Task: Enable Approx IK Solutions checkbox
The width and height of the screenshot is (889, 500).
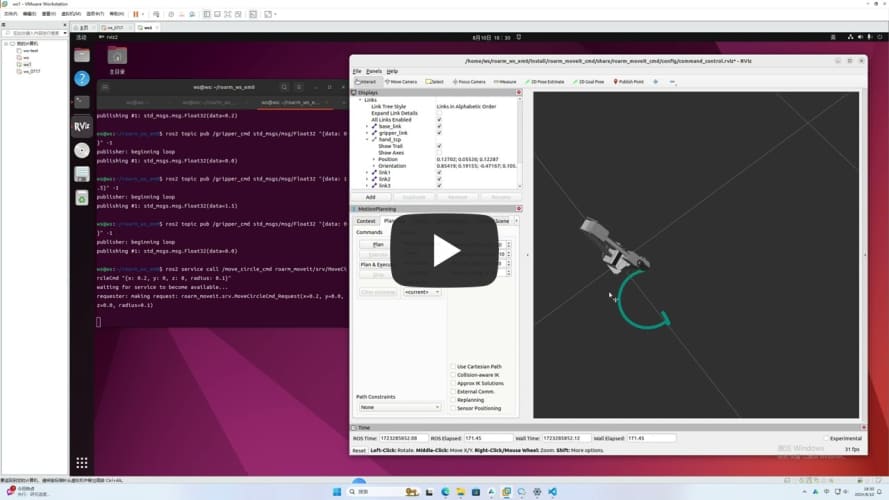Action: pyautogui.click(x=453, y=383)
